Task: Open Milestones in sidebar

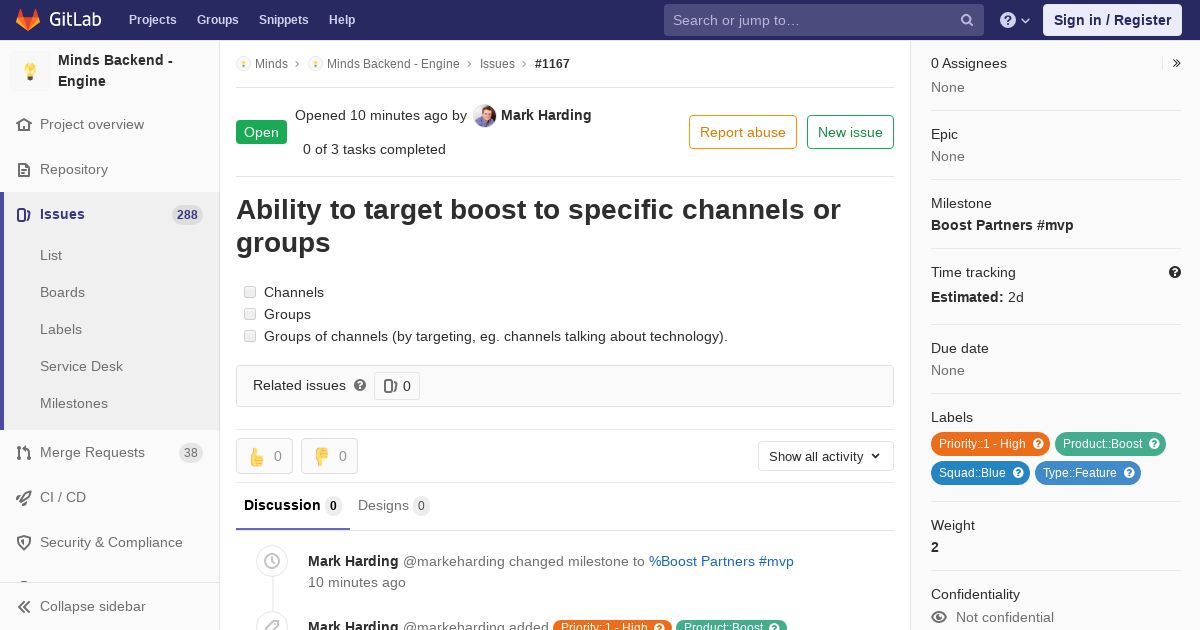Action: (74, 404)
